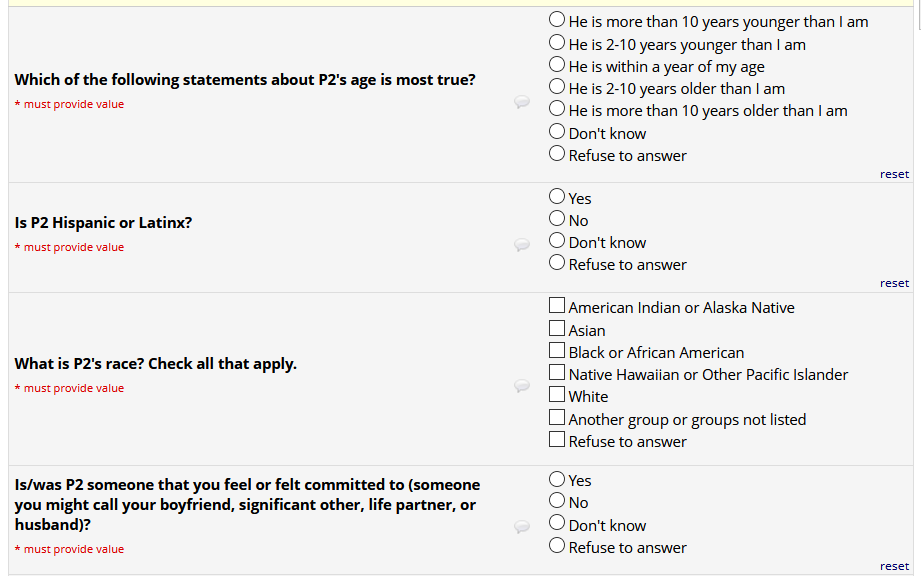
Task: Check the 'White' race checkbox
Action: (x=557, y=395)
